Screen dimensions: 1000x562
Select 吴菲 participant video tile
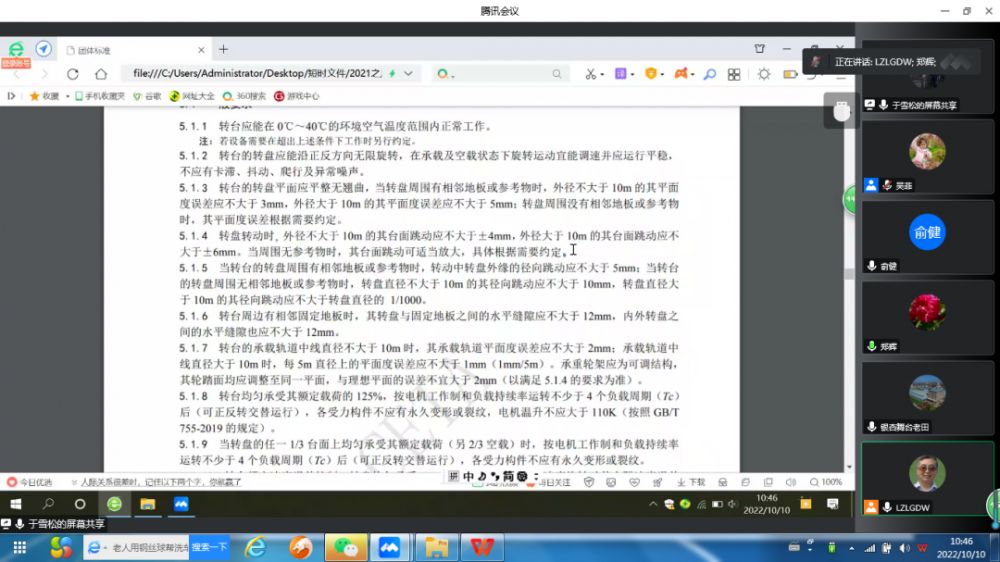[927, 158]
